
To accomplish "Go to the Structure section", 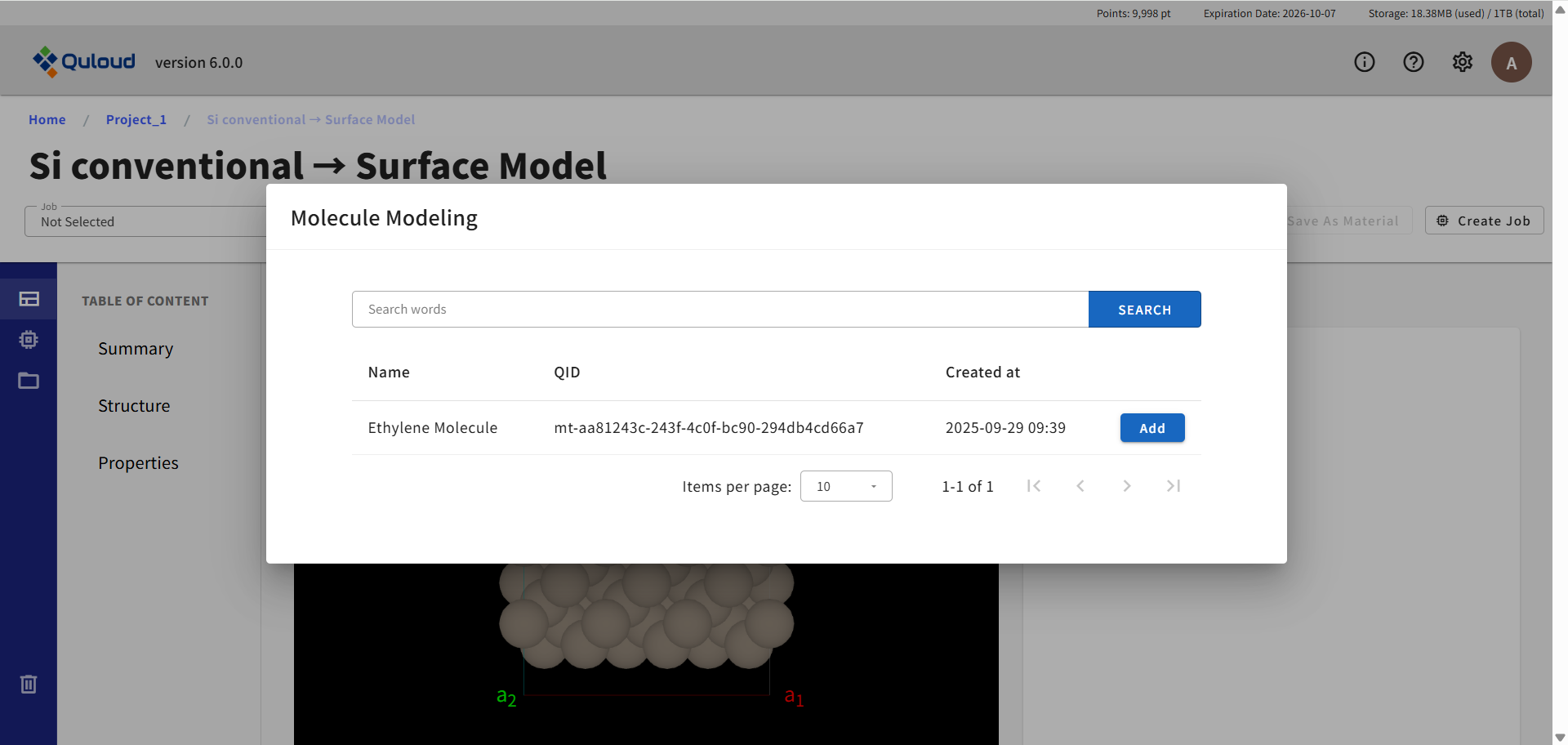I will click(x=134, y=406).
